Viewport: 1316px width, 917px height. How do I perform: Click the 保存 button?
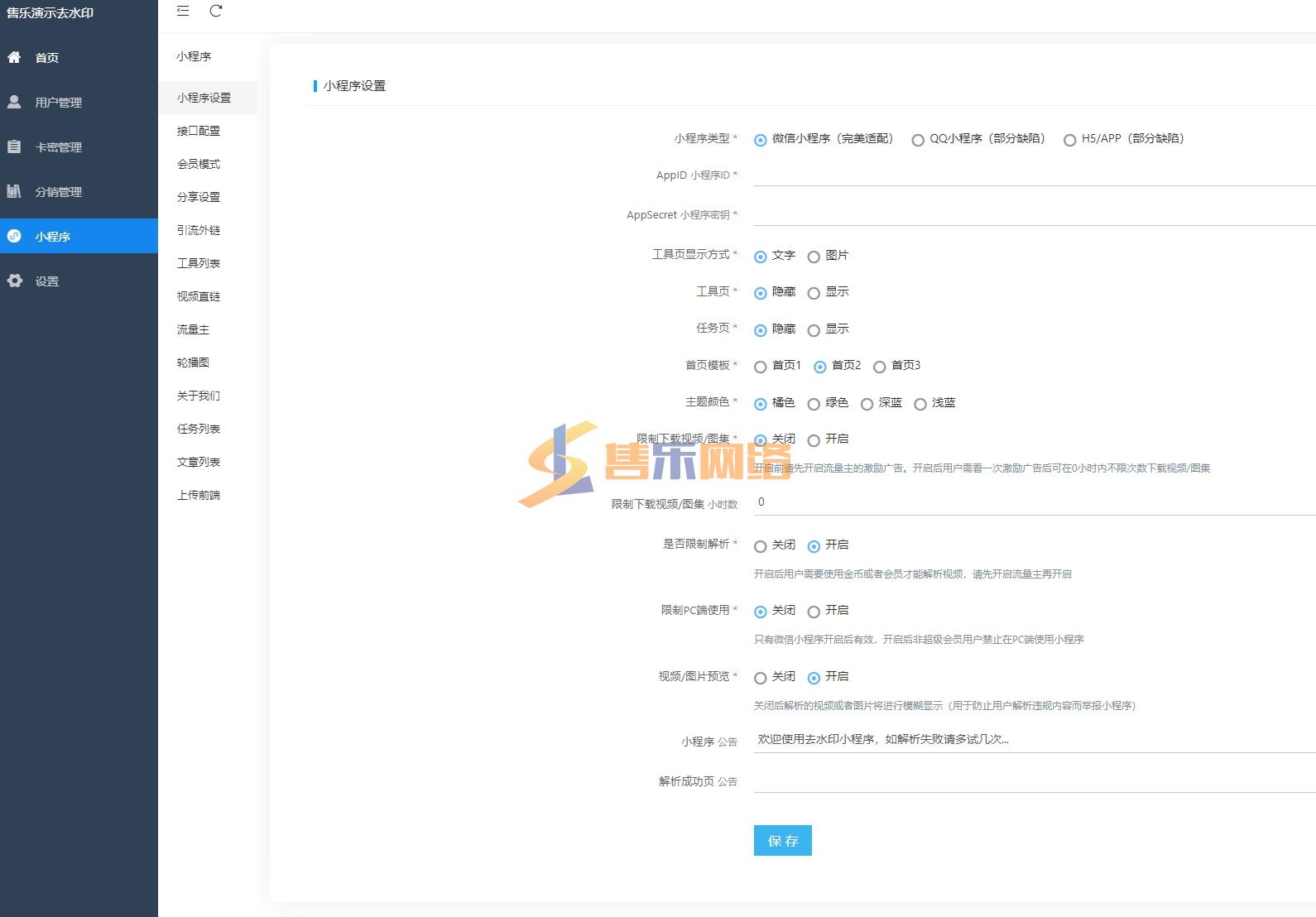coord(782,840)
